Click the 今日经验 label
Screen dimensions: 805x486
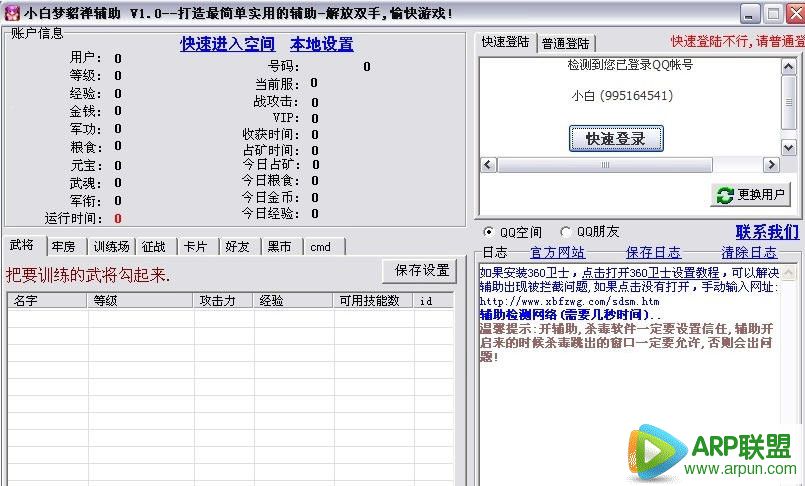click(271, 213)
